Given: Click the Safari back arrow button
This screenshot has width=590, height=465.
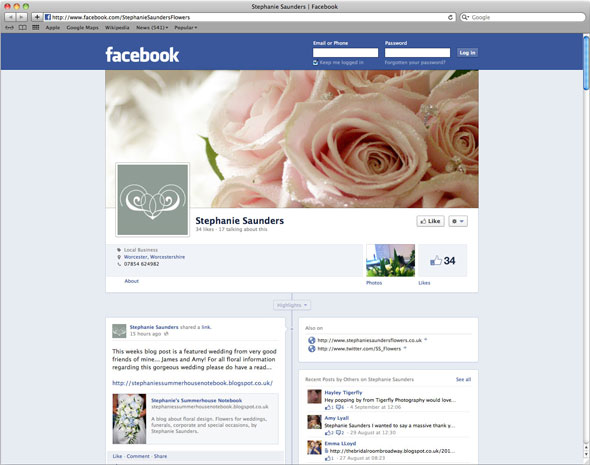Looking at the screenshot, I should click(x=10, y=17).
